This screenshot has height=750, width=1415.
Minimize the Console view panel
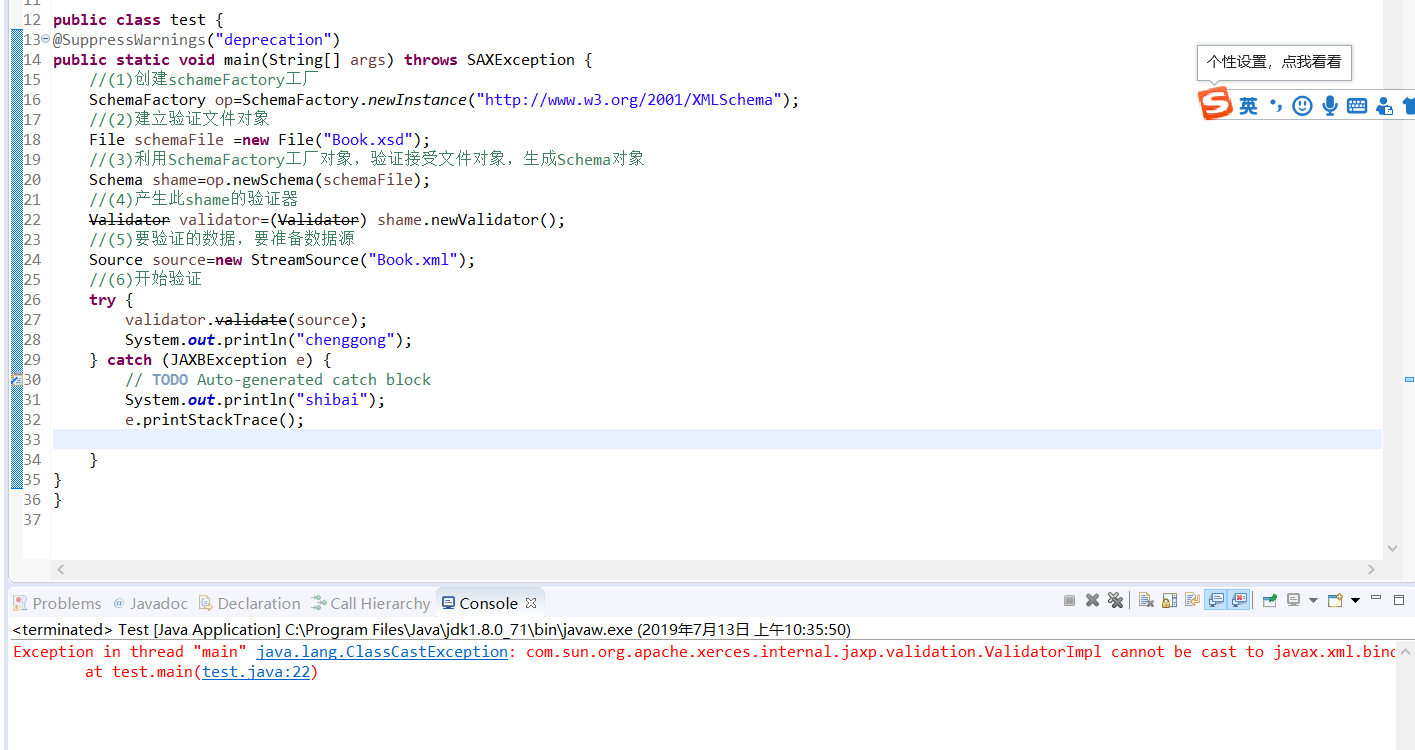[x=1376, y=597]
